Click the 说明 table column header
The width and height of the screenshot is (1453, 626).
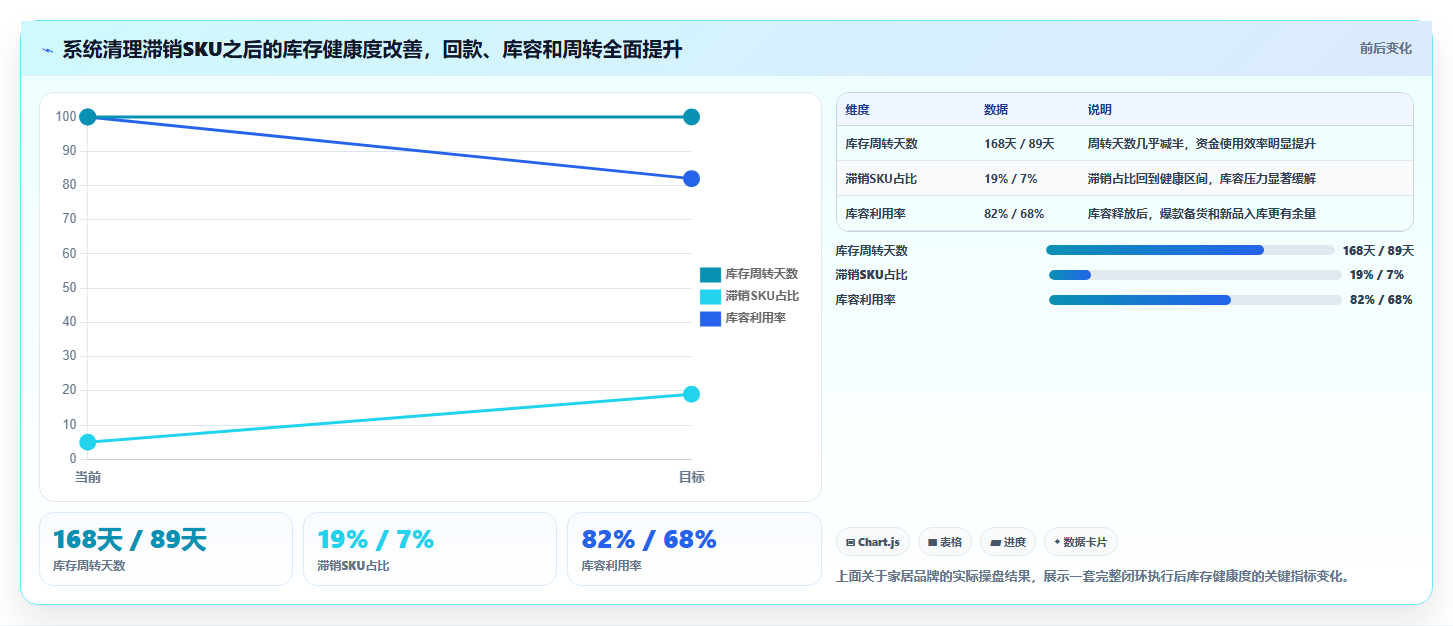(1100, 110)
